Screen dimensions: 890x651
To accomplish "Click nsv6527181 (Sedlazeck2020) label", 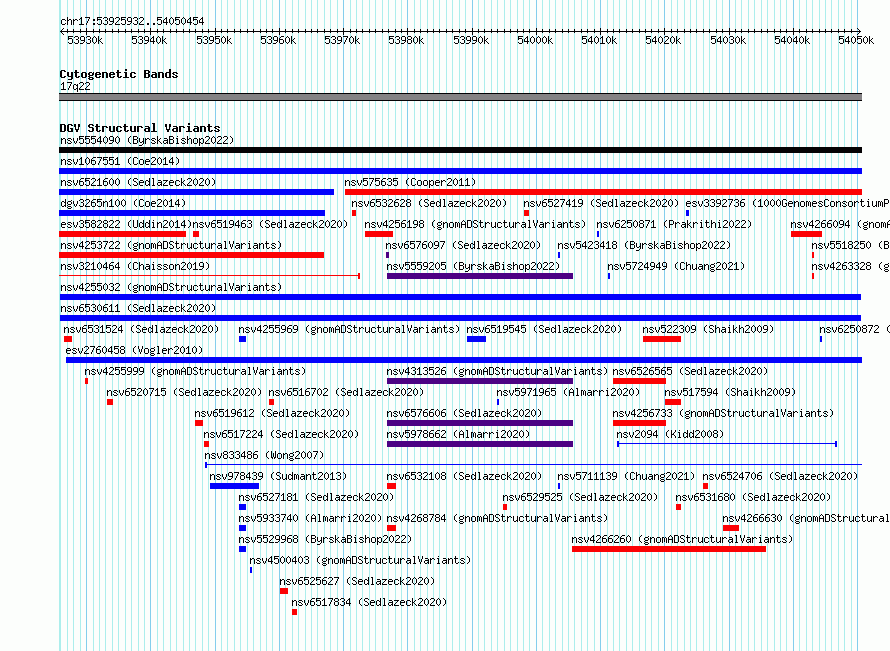I will [316, 497].
